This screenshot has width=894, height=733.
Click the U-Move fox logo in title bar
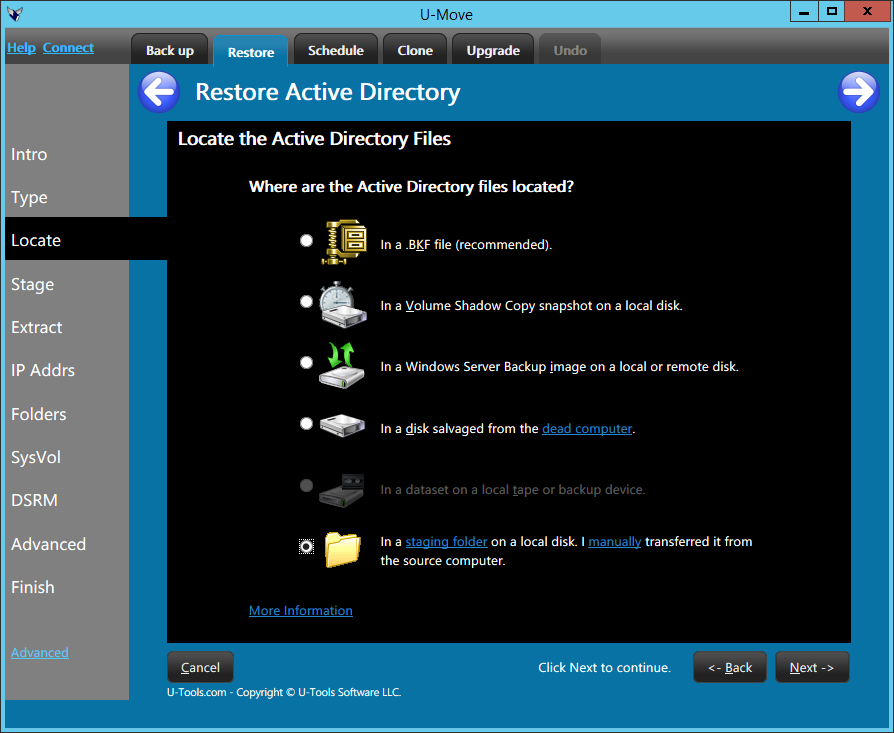tap(15, 14)
